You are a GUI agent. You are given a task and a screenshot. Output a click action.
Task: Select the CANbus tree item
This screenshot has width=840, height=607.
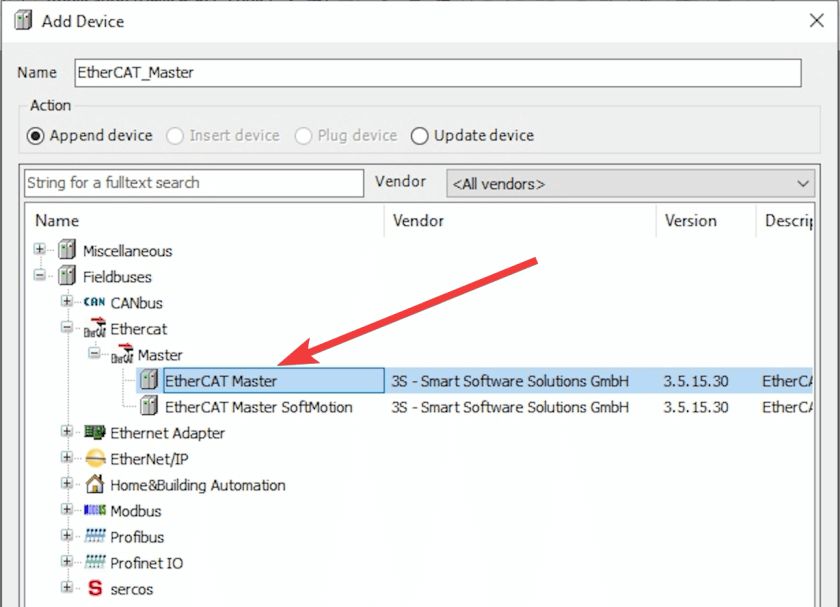pyautogui.click(x=137, y=303)
